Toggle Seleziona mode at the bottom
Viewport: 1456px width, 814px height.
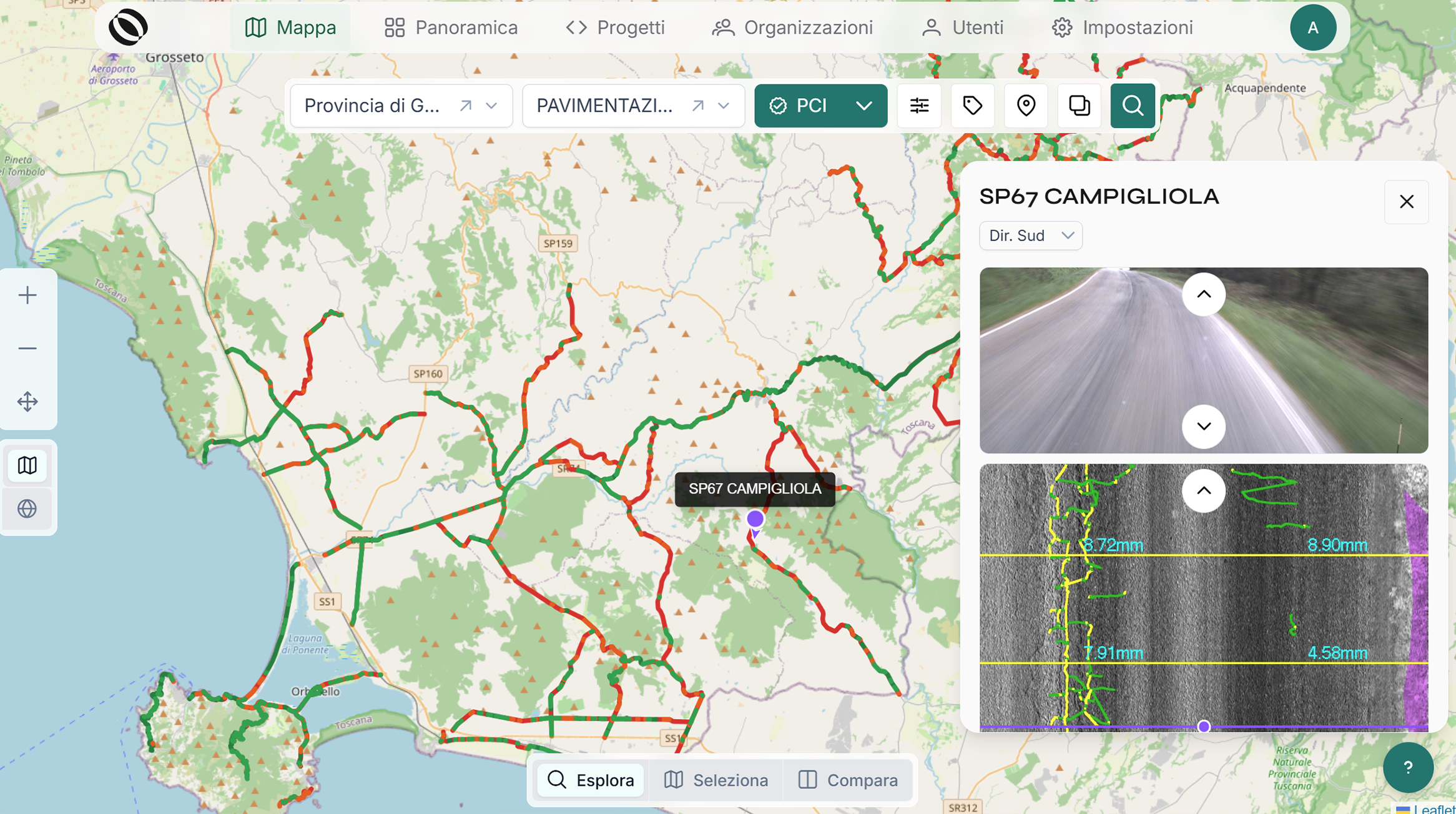click(x=716, y=780)
